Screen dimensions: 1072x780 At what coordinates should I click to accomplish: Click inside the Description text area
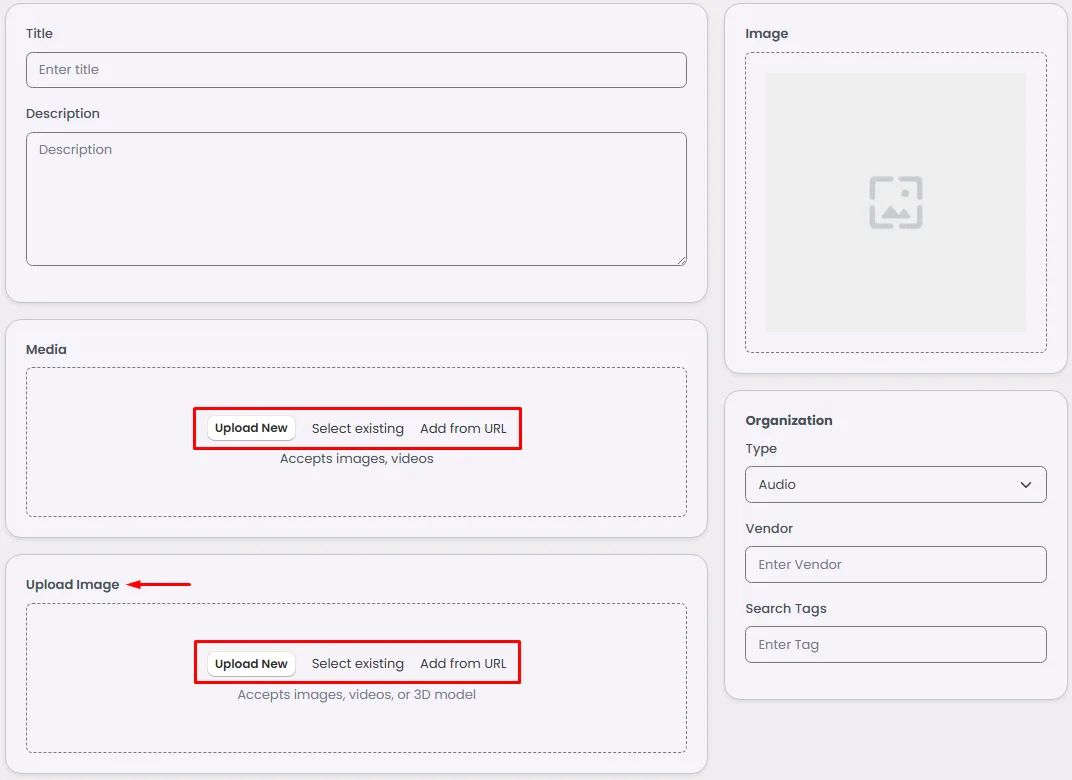(x=356, y=199)
